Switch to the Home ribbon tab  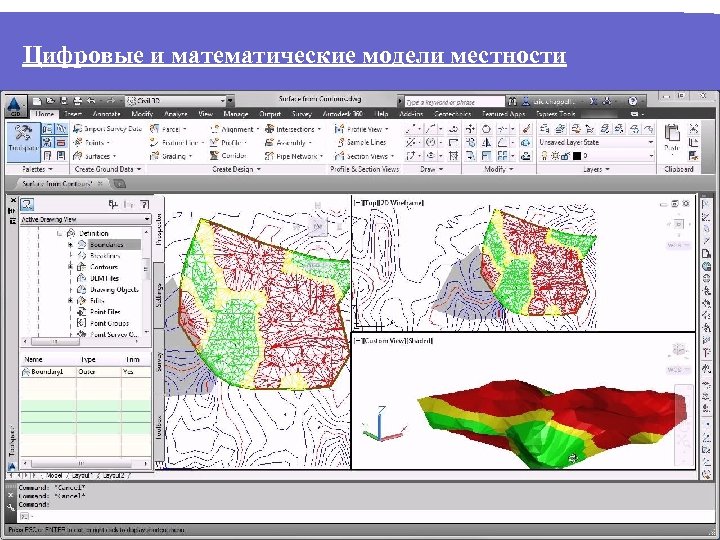(x=45, y=113)
